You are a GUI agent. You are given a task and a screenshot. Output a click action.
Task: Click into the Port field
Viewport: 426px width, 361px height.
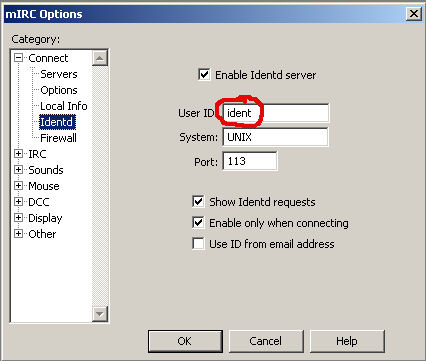(x=250, y=161)
